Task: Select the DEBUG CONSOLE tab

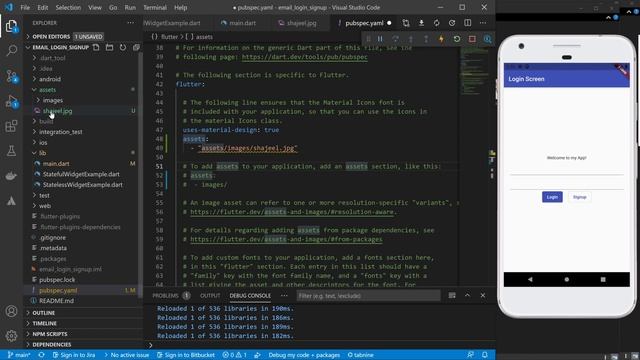Action: [250, 295]
